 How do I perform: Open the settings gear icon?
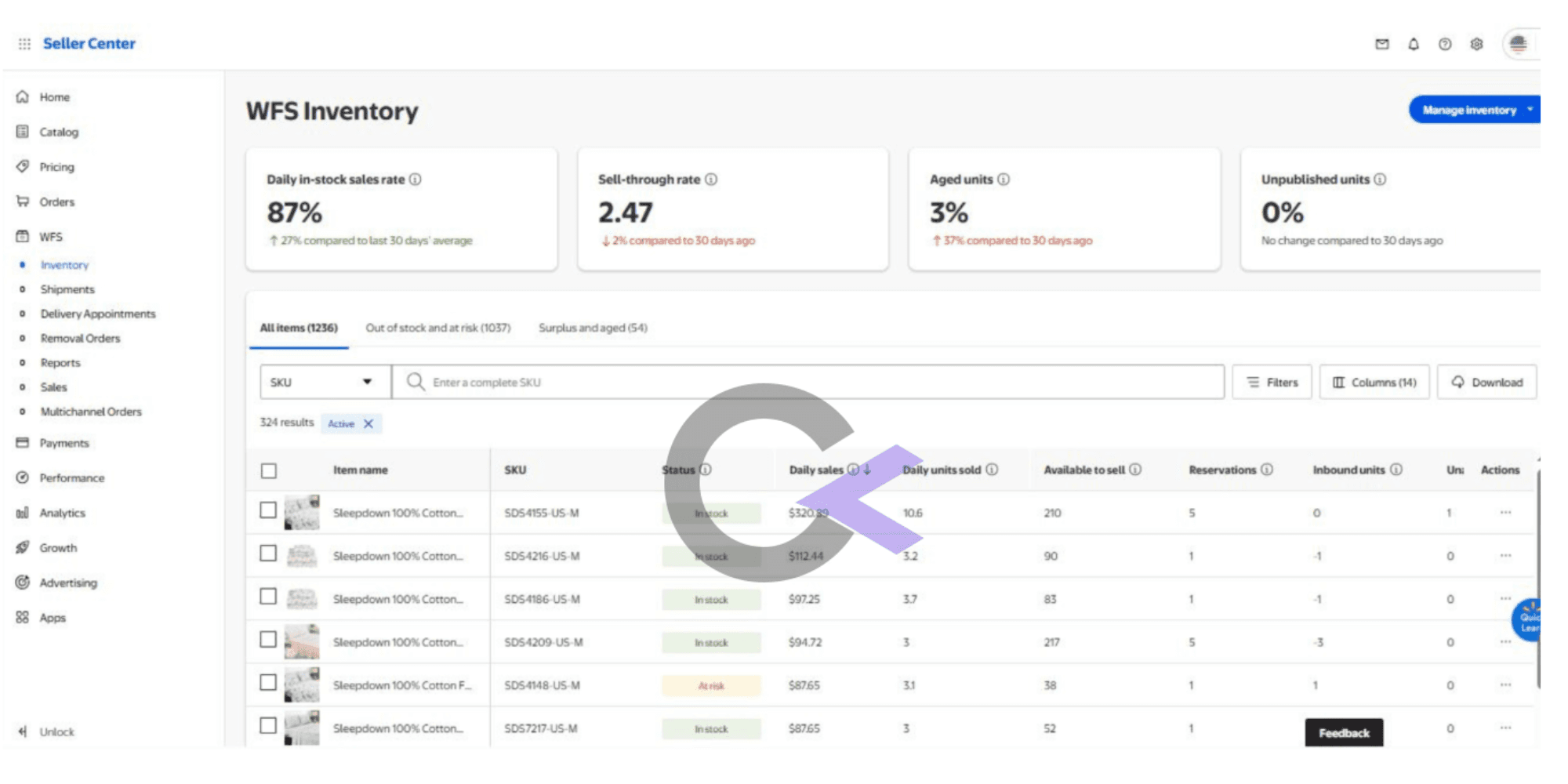(1476, 44)
